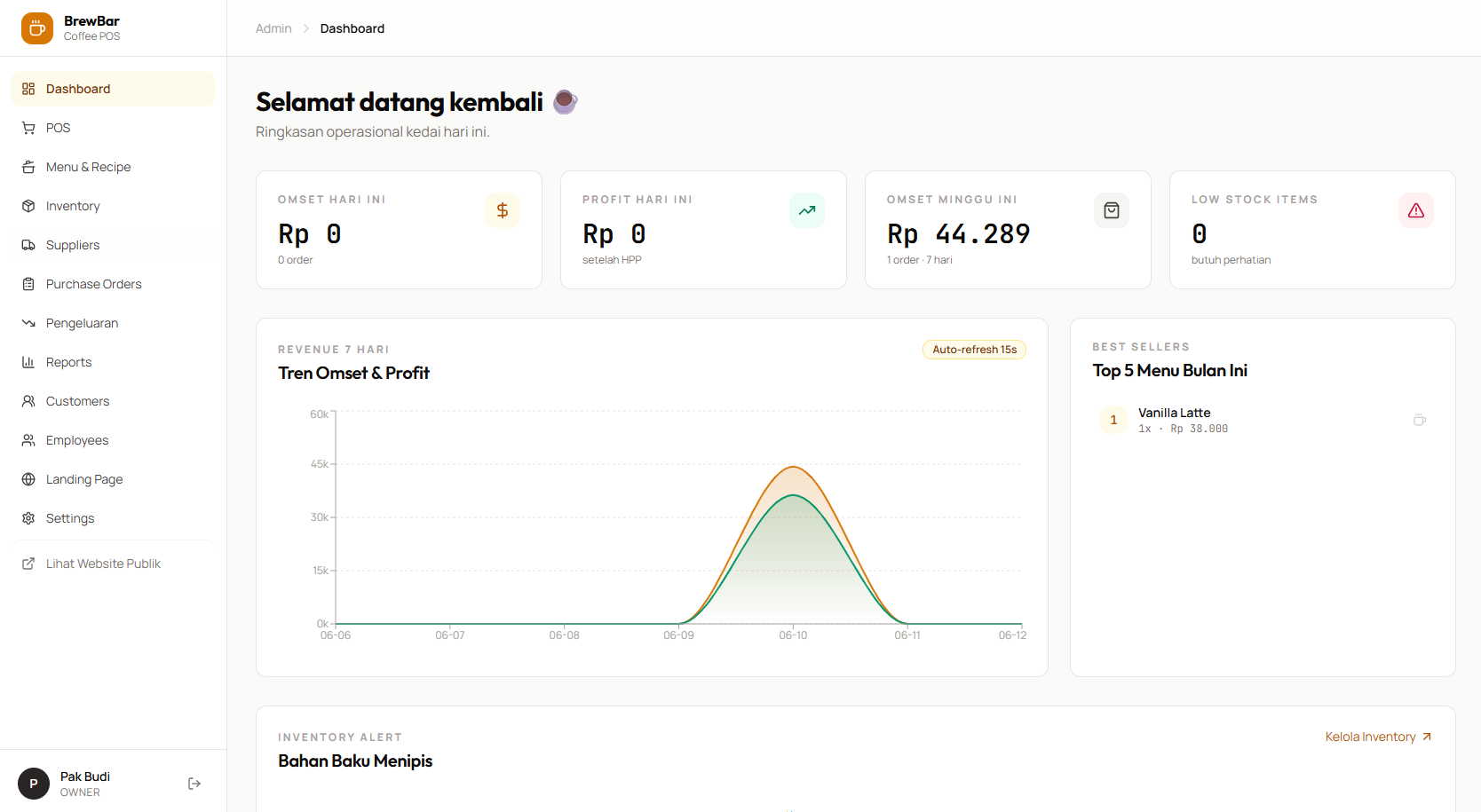Click the shopping bag icon in Omset Minggu Ini
Image resolution: width=1481 pixels, height=812 pixels.
pyautogui.click(x=1112, y=210)
